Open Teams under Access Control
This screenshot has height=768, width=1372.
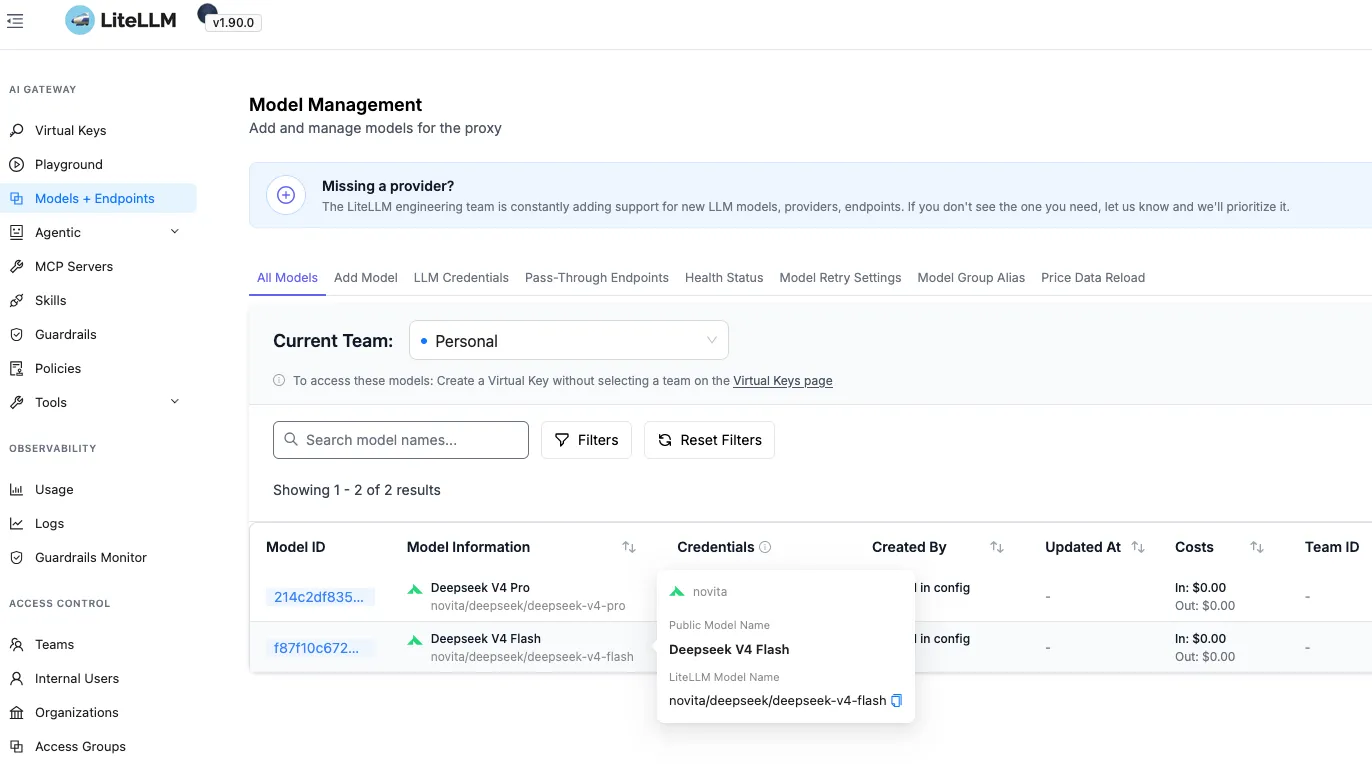tap(54, 644)
